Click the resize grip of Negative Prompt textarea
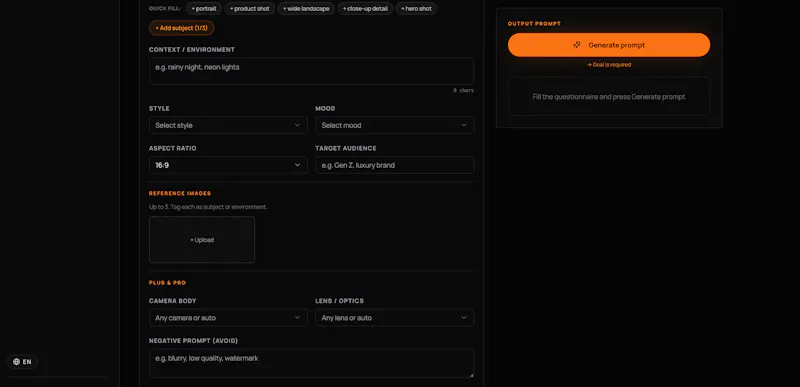Screen dimensions: 800x387 [x=471, y=375]
